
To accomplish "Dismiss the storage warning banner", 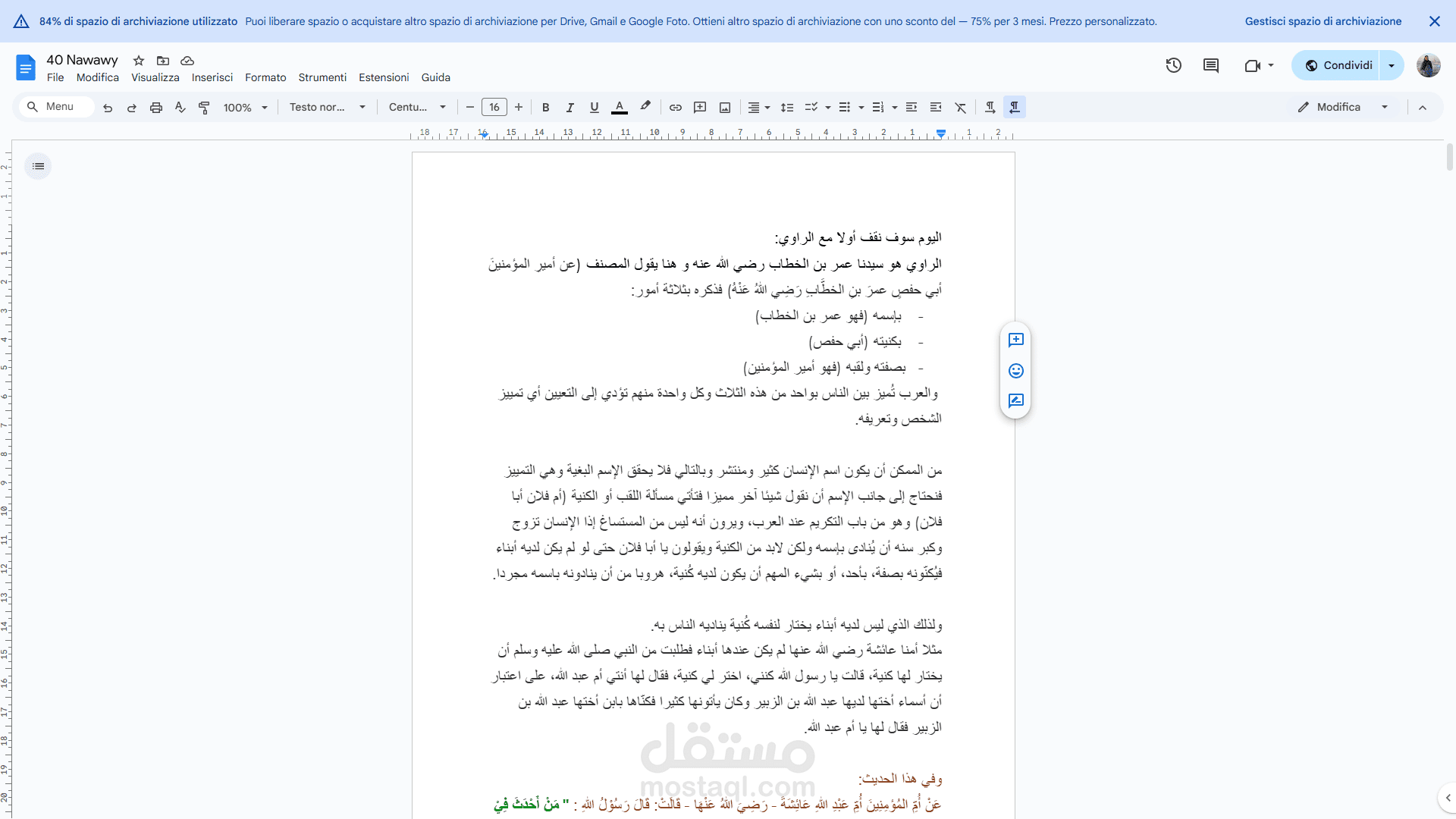I will (1435, 21).
